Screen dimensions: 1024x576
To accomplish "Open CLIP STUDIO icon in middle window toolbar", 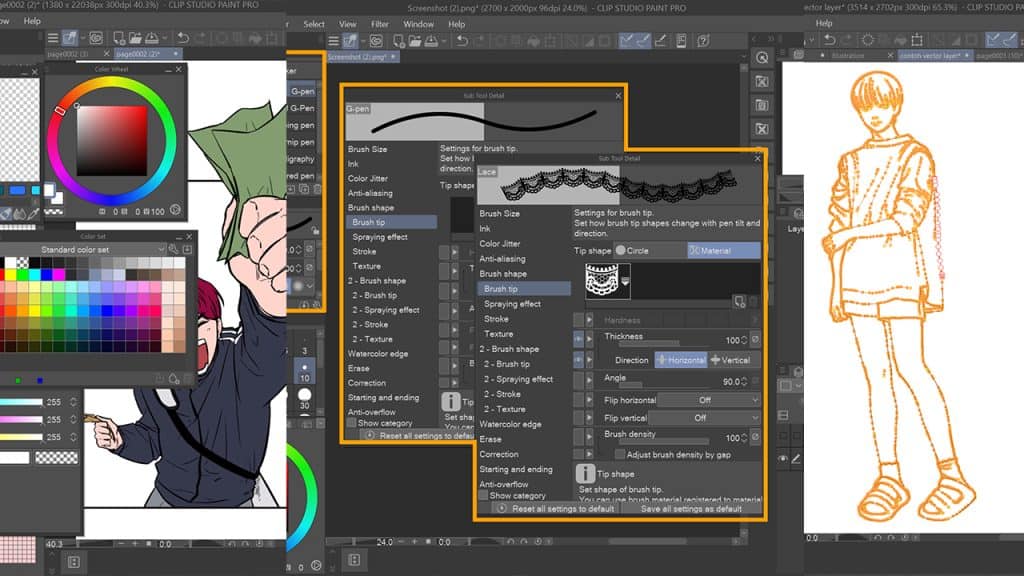I will (x=376, y=41).
